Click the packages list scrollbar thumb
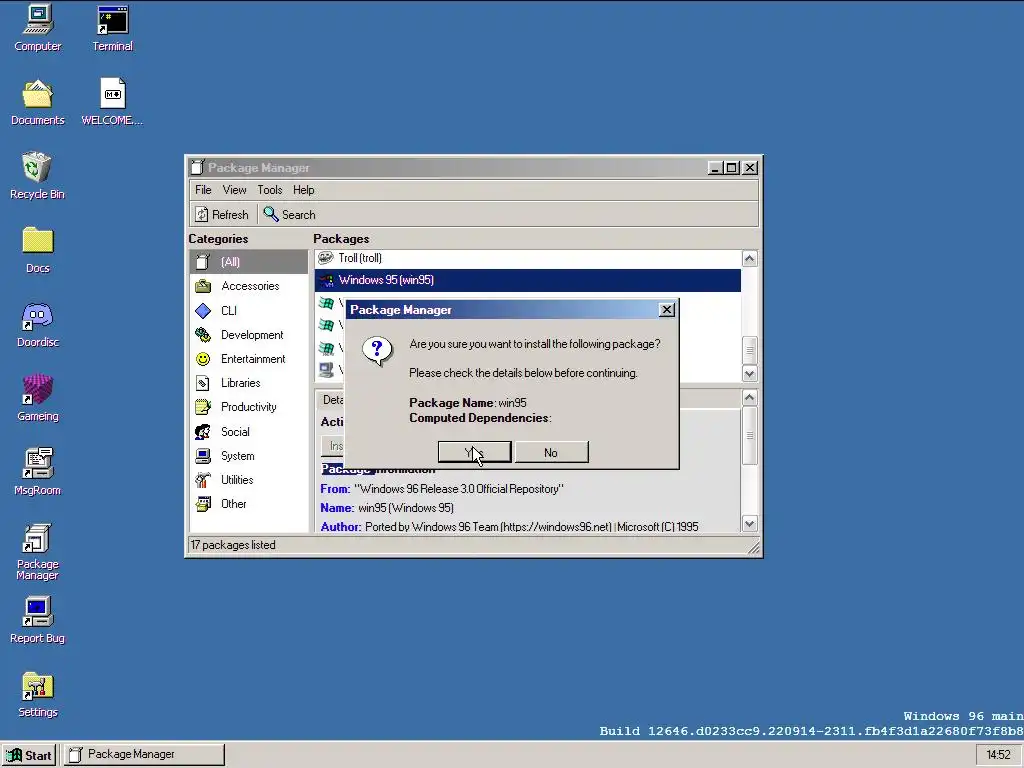Screen dimensions: 1024x768 click(x=749, y=350)
